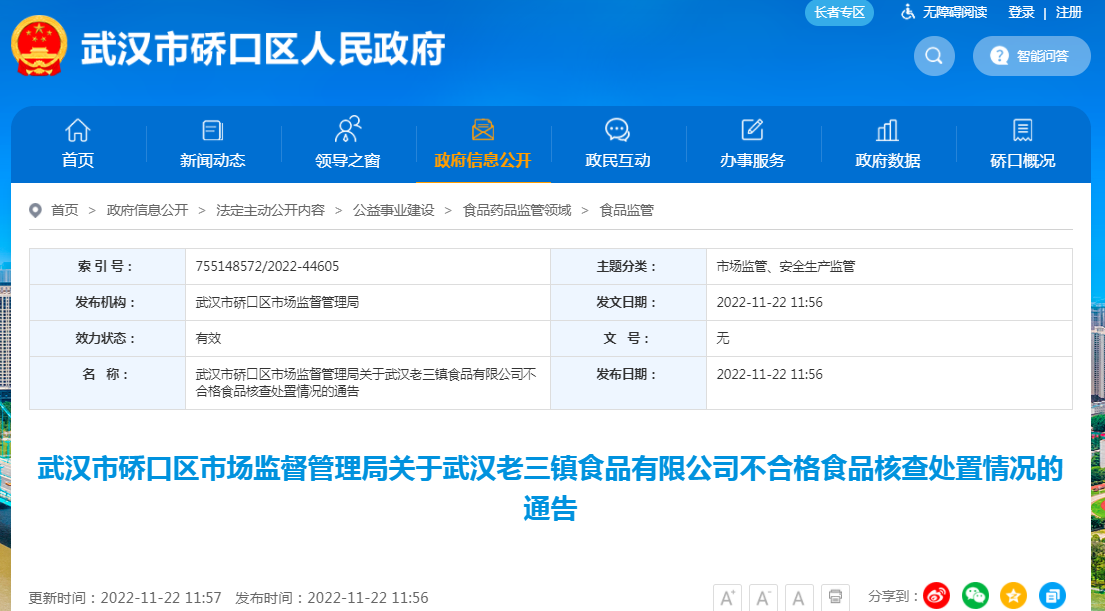This screenshot has height=611, width=1105.
Task: Open the 硚口概况 navigation item
Action: click(x=1023, y=143)
